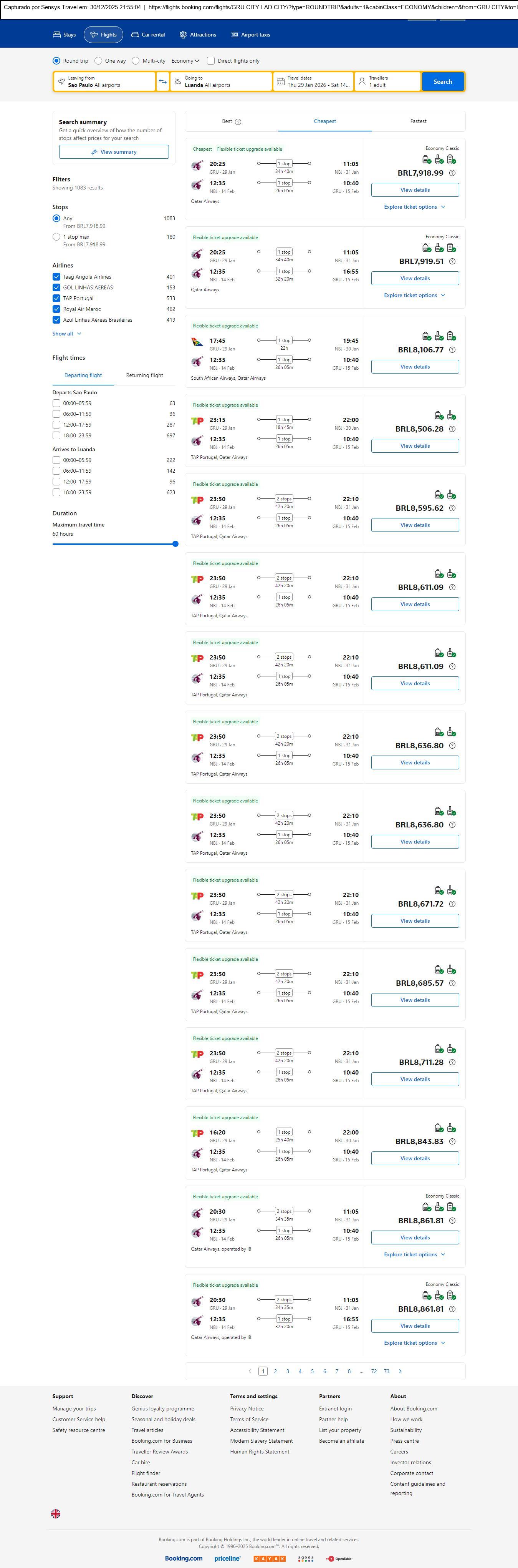Click the Airport taxis icon
The width and height of the screenshot is (518, 1568).
coord(234,35)
